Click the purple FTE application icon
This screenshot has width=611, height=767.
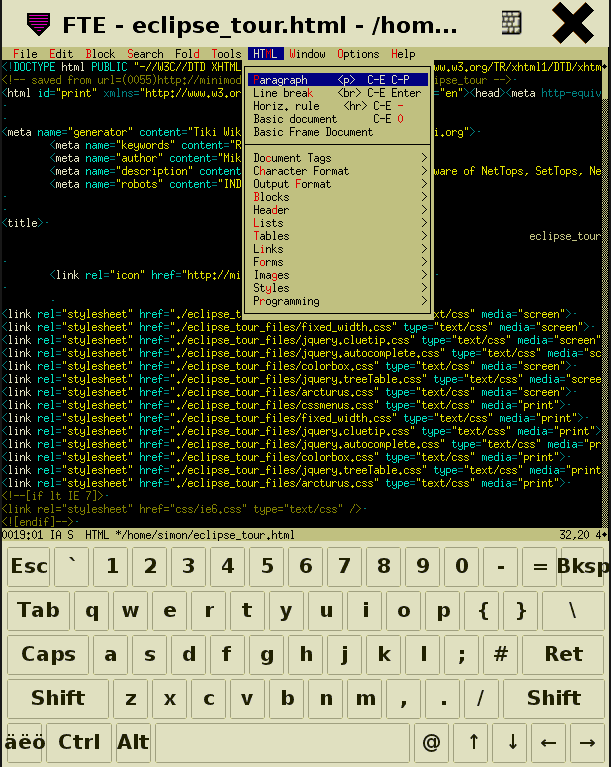pos(38,23)
